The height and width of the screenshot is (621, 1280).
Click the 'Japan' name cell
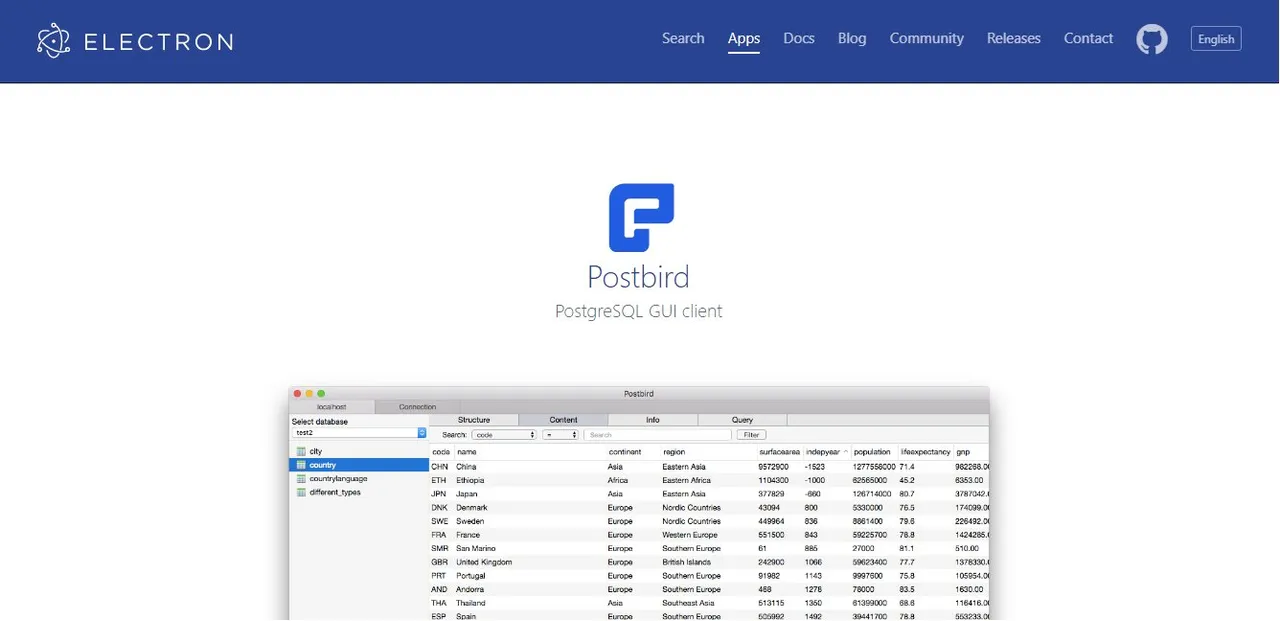coord(466,494)
